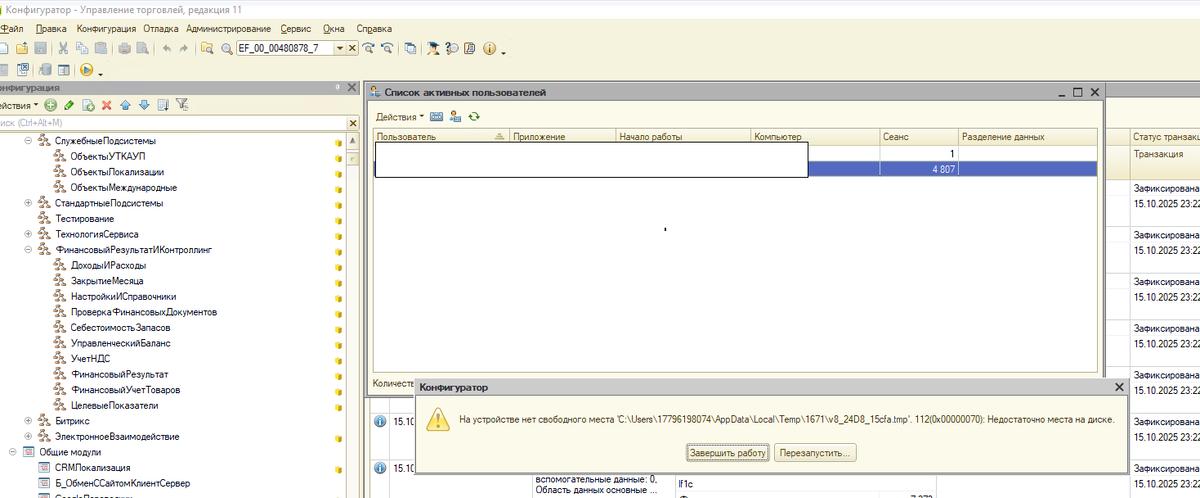Open the Сервис menu
The height and width of the screenshot is (498, 1200).
(x=297, y=29)
